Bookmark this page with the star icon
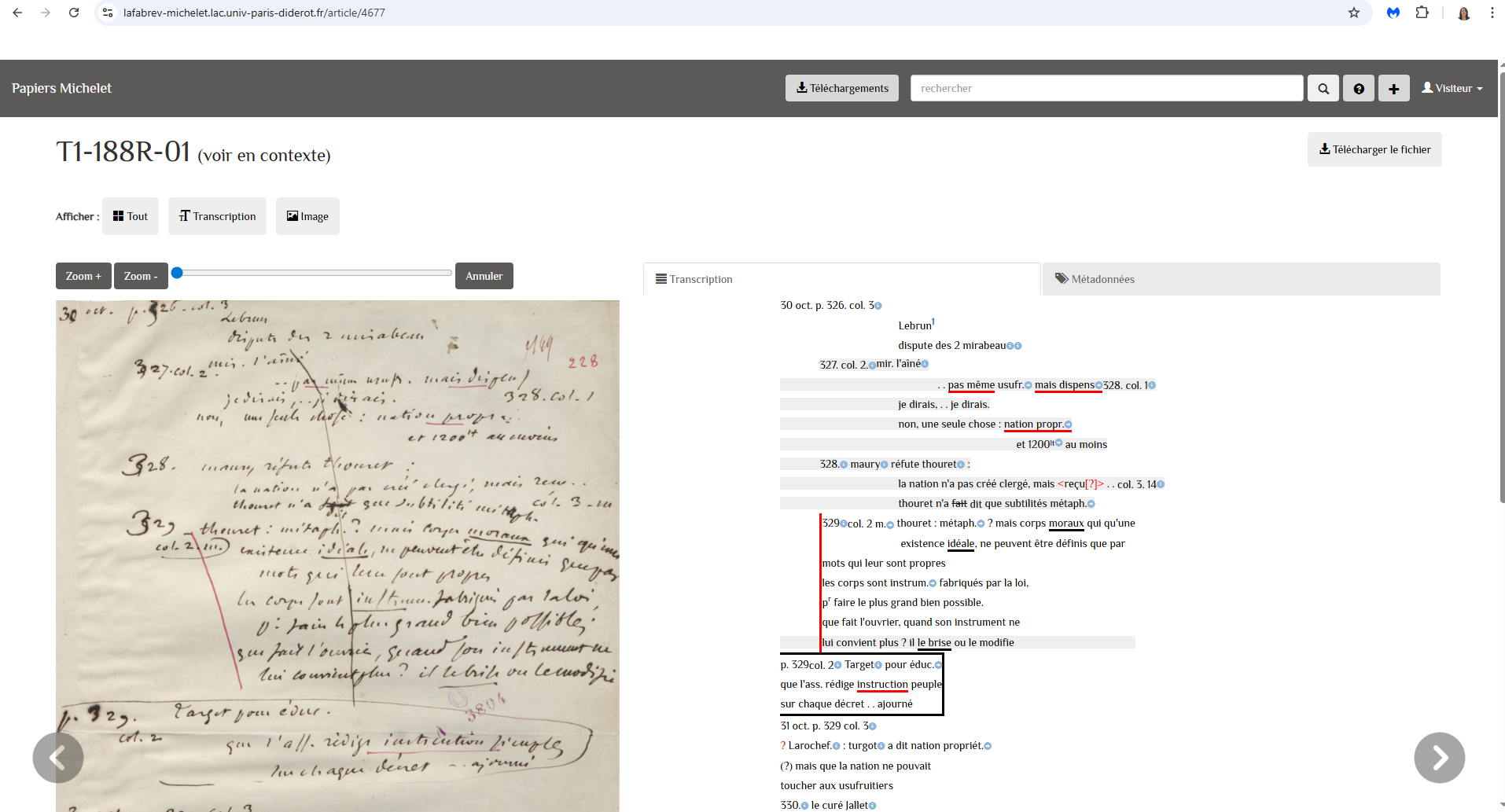The width and height of the screenshot is (1505, 812). pos(1354,13)
